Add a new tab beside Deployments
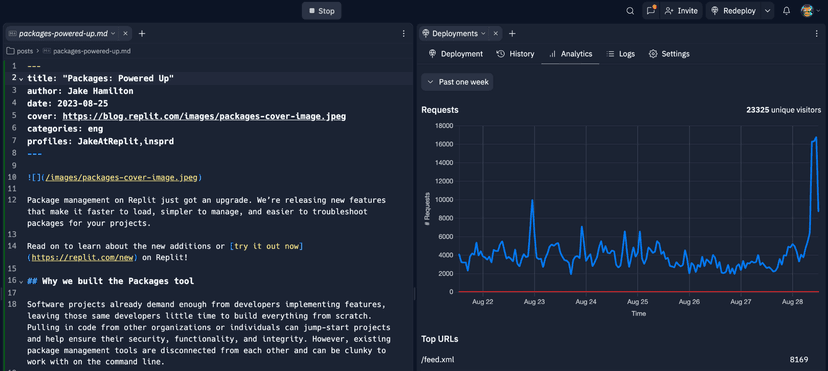Viewport: 828px width, 371px height. click(x=512, y=33)
